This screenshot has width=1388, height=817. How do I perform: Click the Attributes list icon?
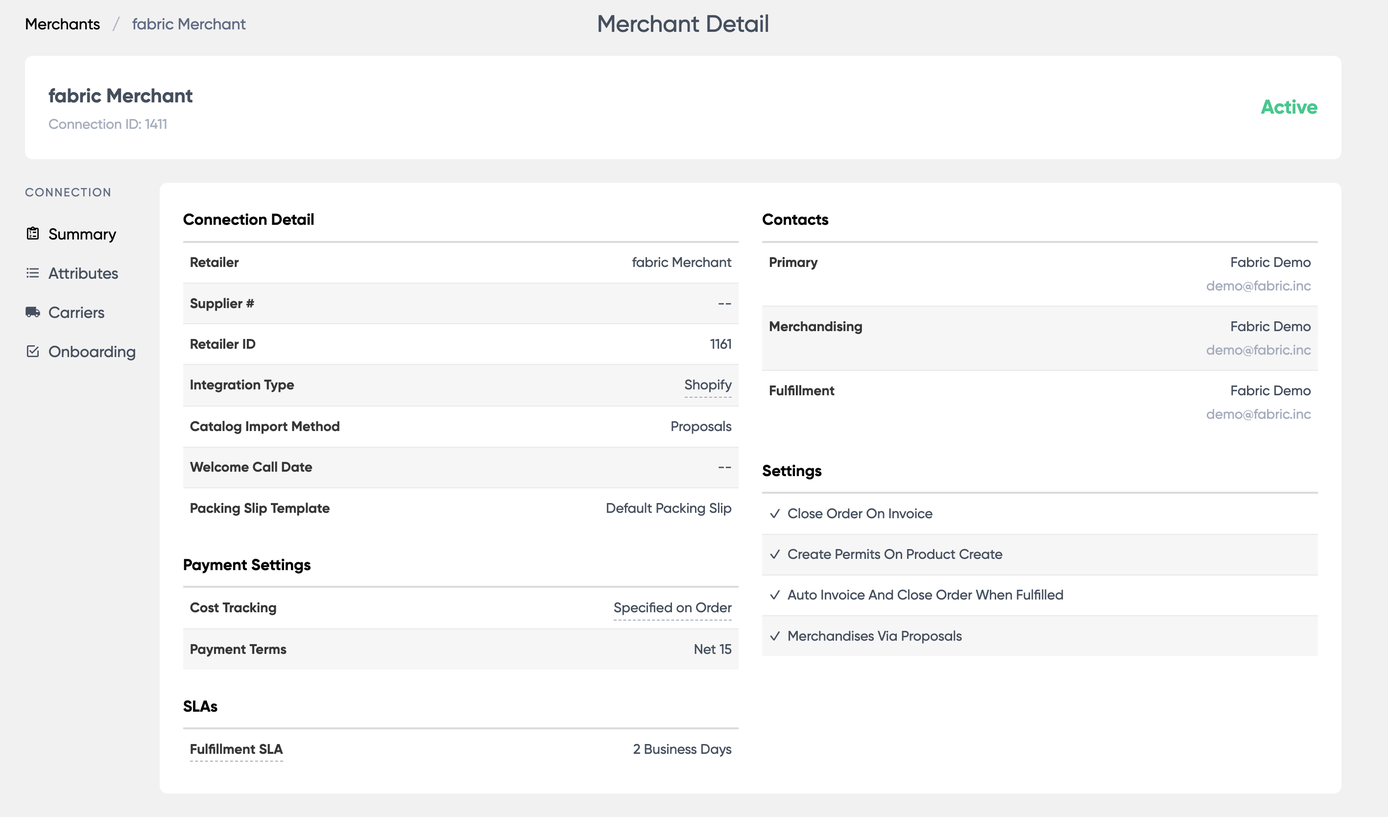[x=33, y=273]
